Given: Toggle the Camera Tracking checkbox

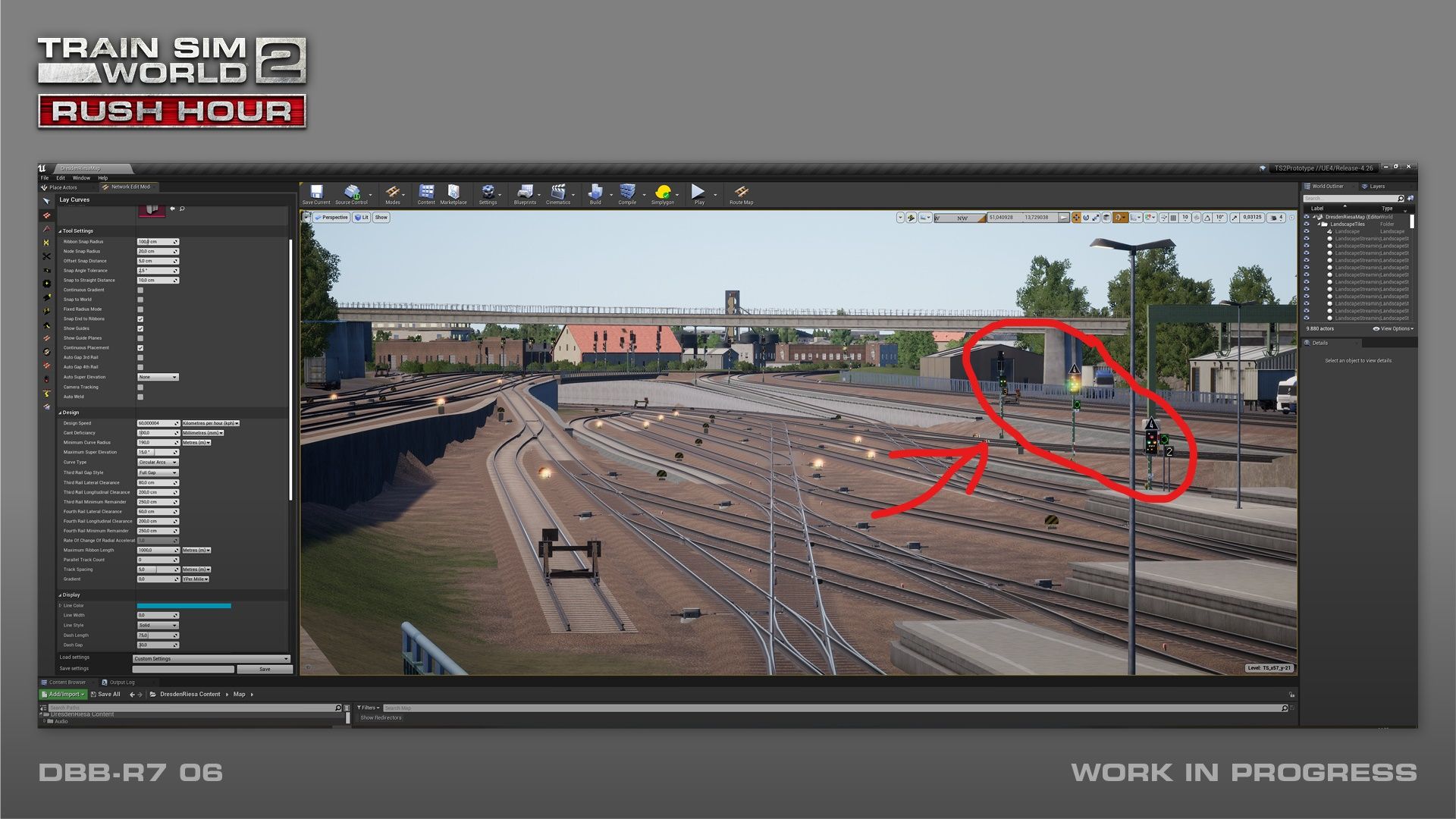Looking at the screenshot, I should (x=140, y=388).
